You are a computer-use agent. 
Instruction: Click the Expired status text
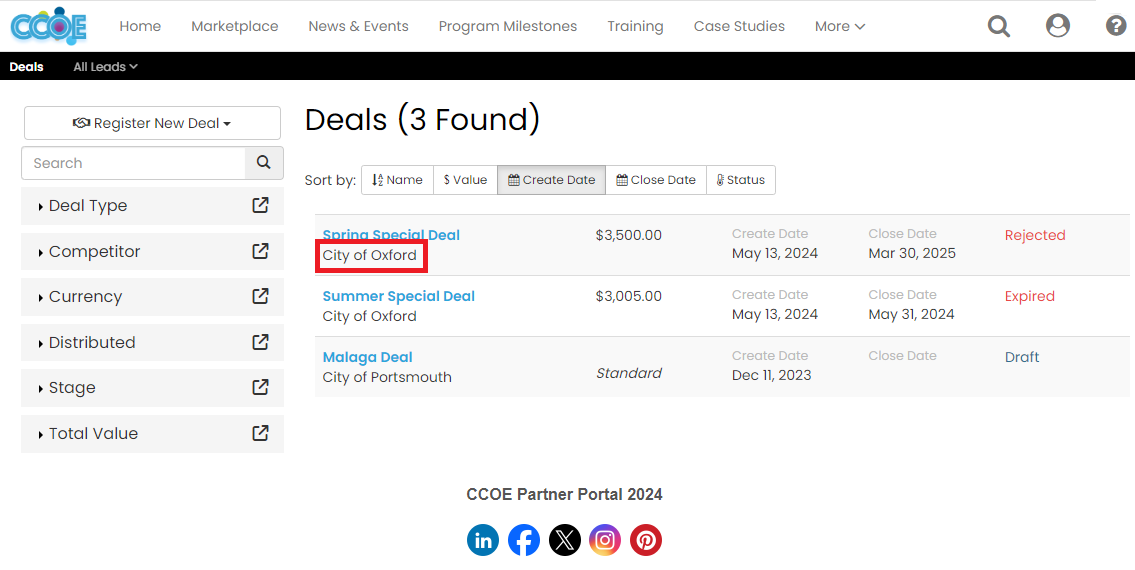pyautogui.click(x=1029, y=296)
